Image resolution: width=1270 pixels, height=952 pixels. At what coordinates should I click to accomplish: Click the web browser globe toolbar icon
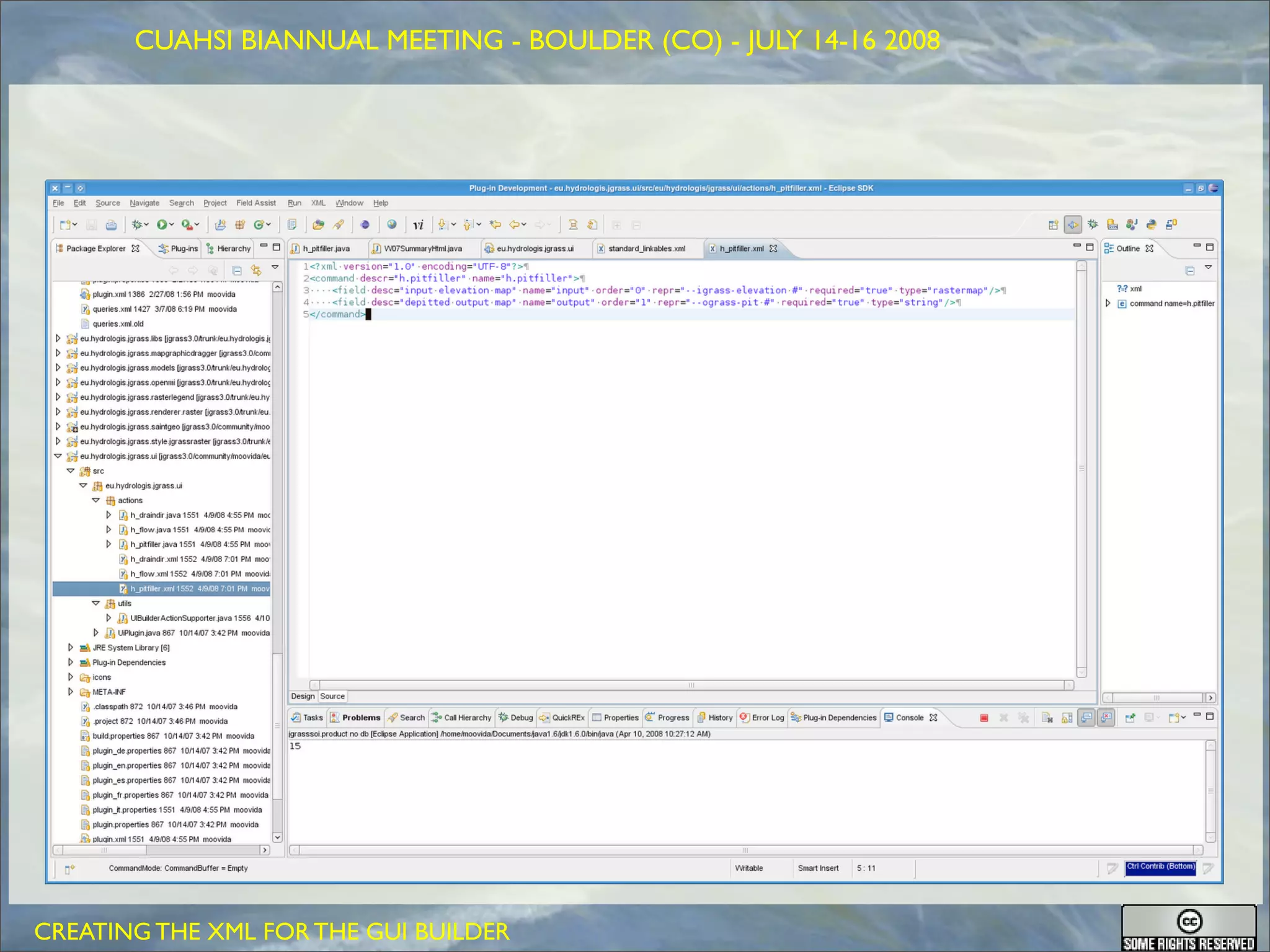coord(392,225)
